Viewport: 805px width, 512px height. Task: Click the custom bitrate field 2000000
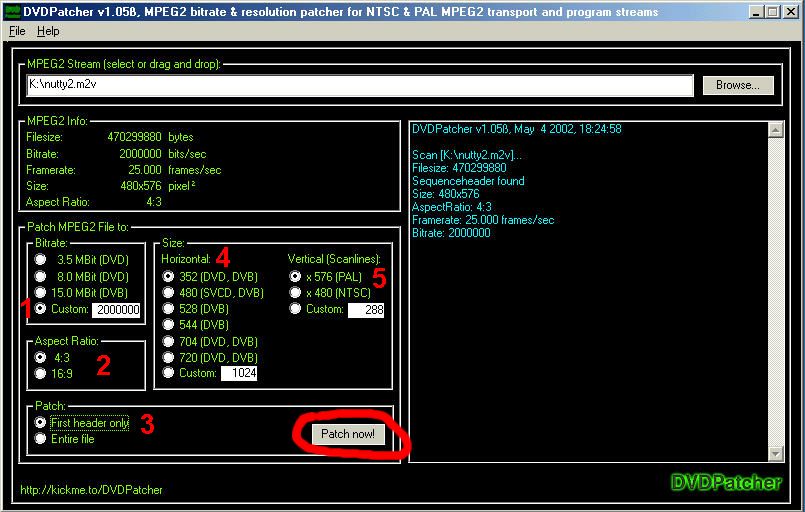tap(117, 310)
